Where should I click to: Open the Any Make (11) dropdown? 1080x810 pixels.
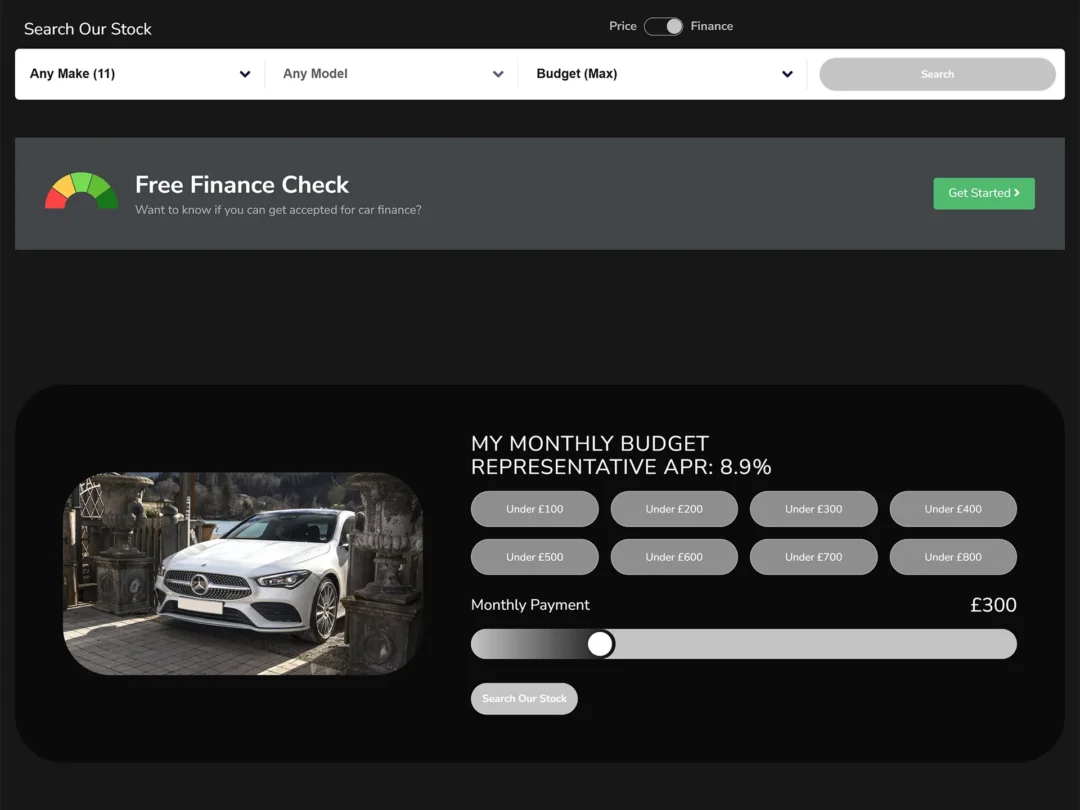[x=130, y=74]
